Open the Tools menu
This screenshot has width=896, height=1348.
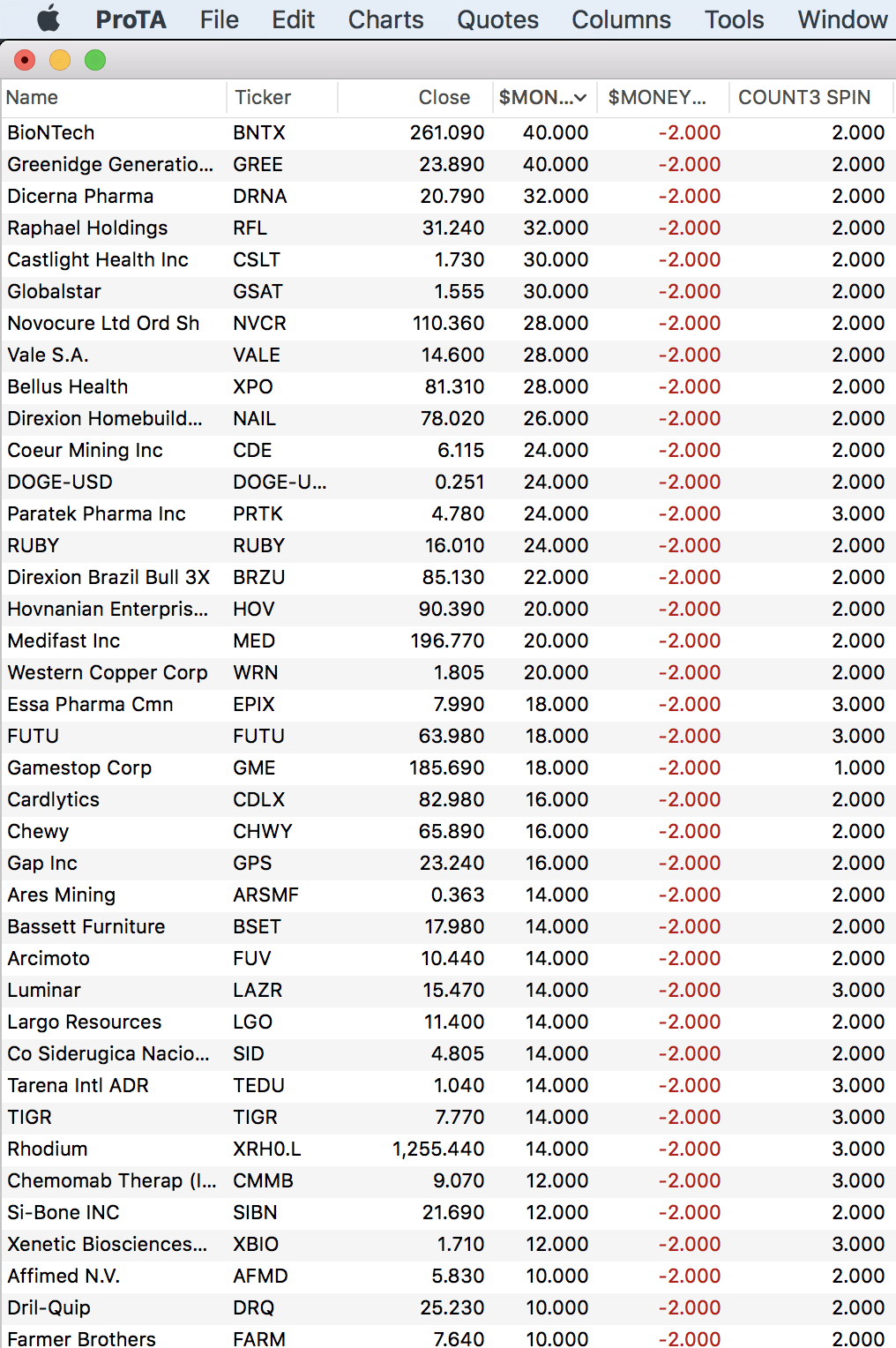[734, 19]
